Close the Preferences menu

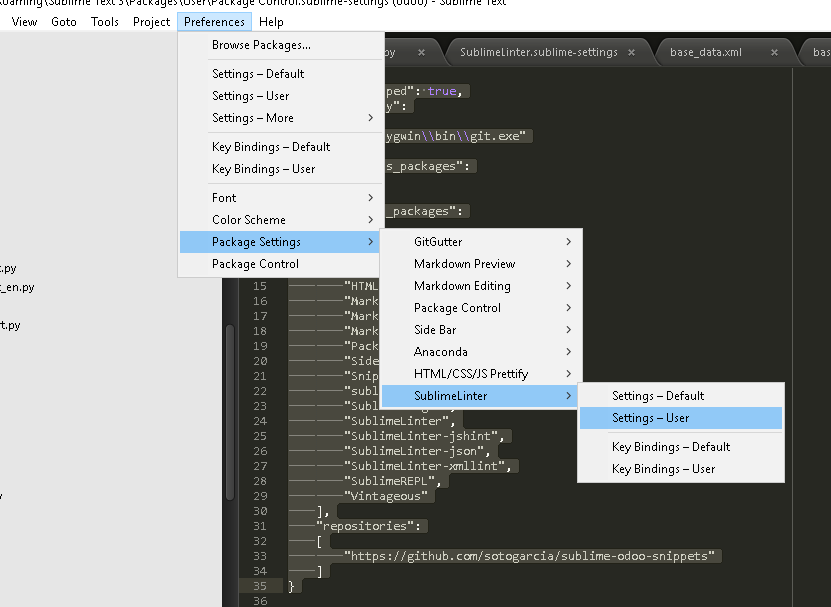(214, 22)
